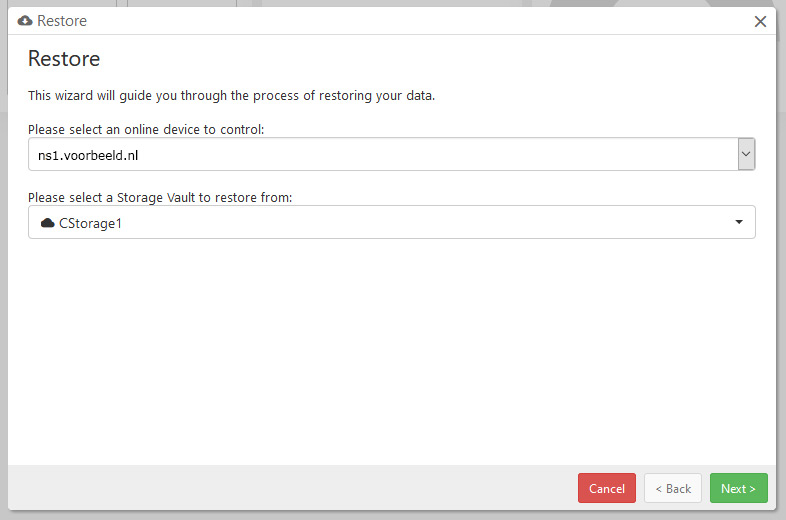Viewport: 786px width, 520px height.
Task: Click the large Restore heading
Action: 64,59
